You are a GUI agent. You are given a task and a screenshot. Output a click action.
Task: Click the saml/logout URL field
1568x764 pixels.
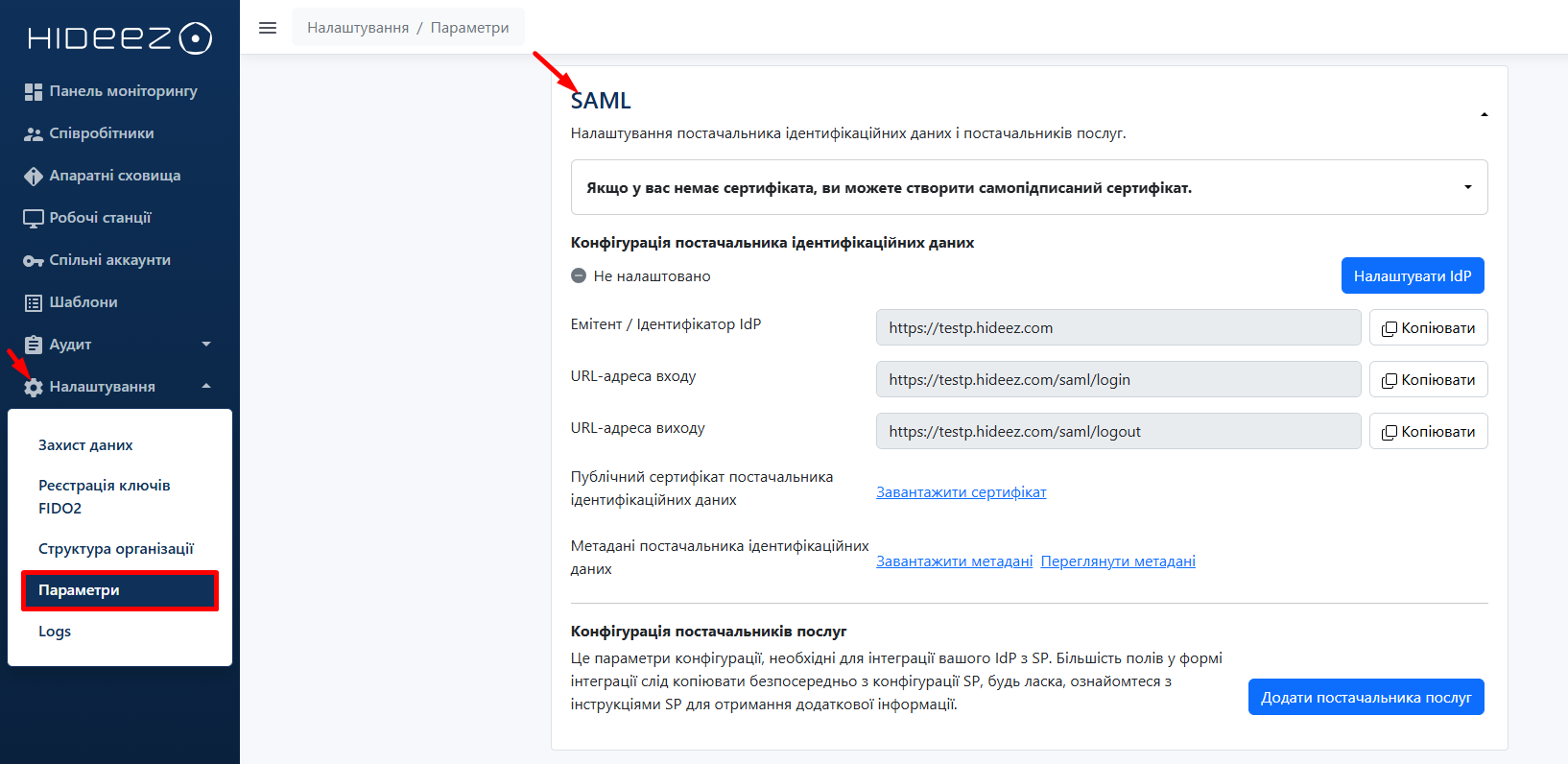point(1118,432)
